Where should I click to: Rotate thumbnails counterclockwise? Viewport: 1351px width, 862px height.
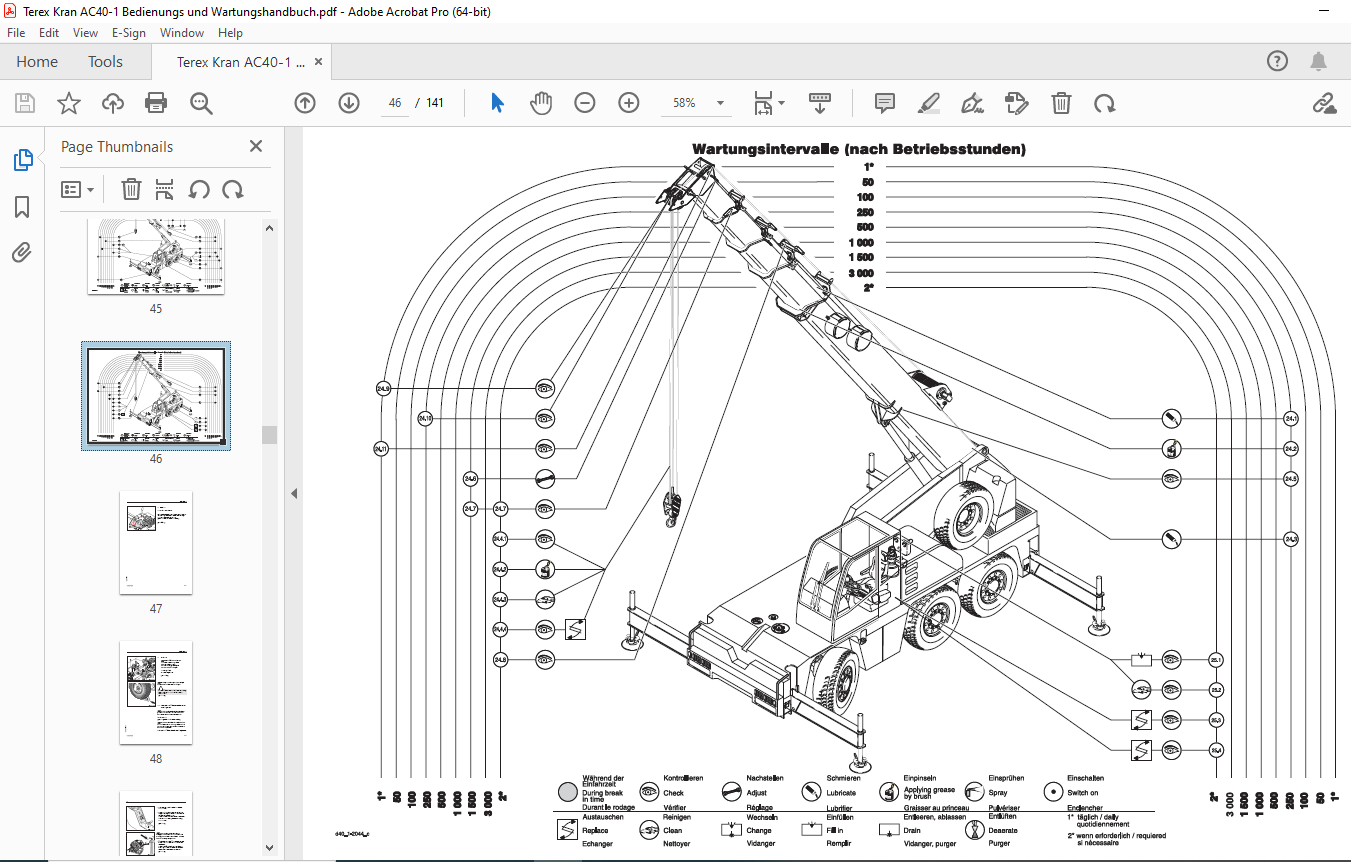[x=199, y=189]
